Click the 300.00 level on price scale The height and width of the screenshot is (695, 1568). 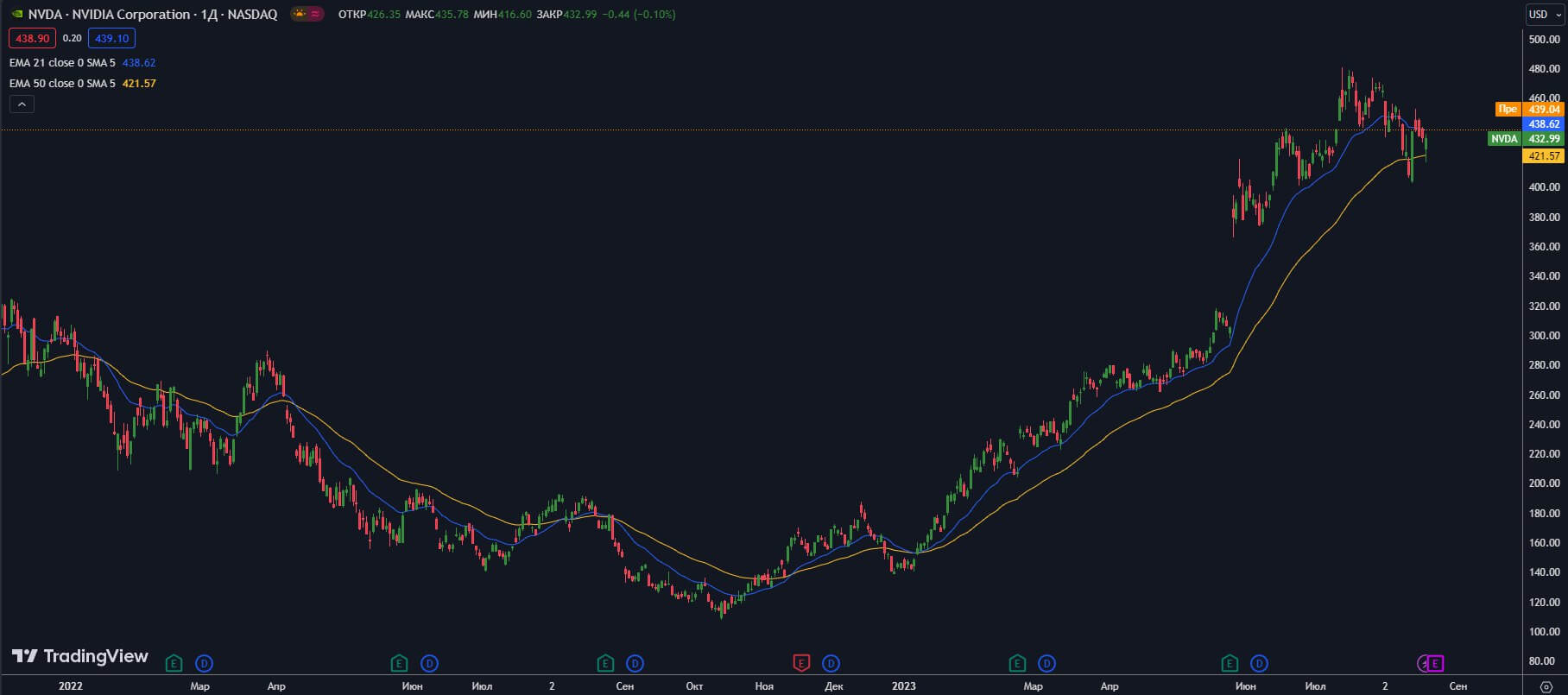coord(1545,336)
